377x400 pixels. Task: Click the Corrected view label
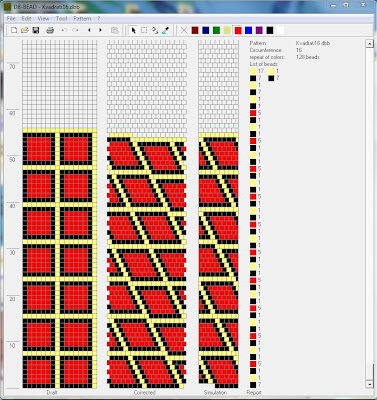145,393
